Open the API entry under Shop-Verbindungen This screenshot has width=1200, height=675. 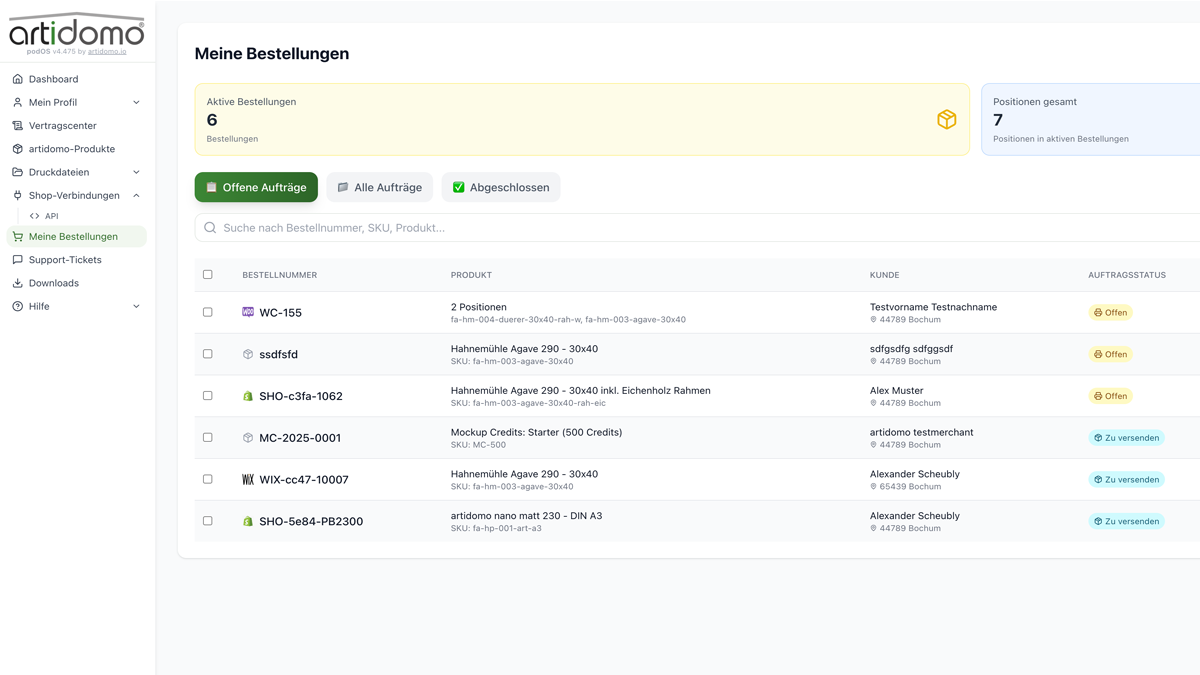tap(51, 216)
